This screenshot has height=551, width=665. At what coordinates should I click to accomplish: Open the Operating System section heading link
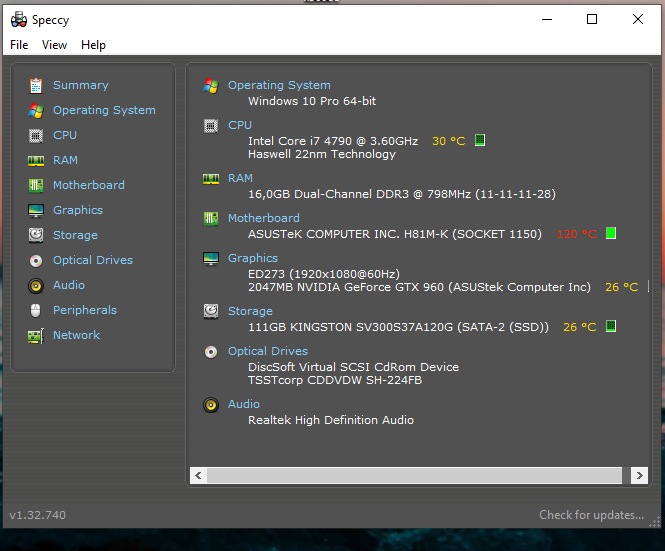(x=279, y=85)
